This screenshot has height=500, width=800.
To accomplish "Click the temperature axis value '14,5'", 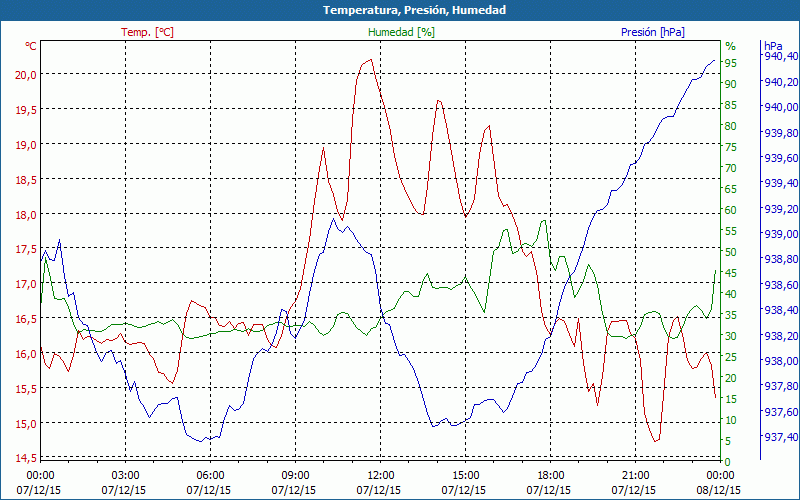I will pos(26,458).
